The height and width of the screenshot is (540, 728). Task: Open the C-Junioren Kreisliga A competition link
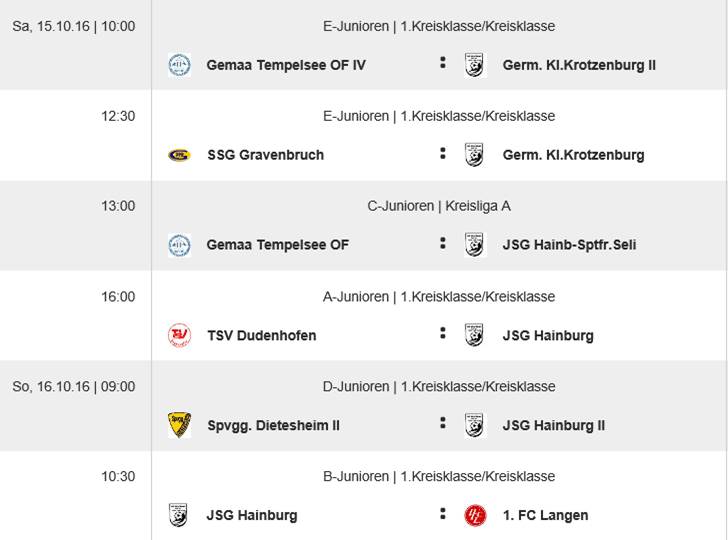click(439, 206)
